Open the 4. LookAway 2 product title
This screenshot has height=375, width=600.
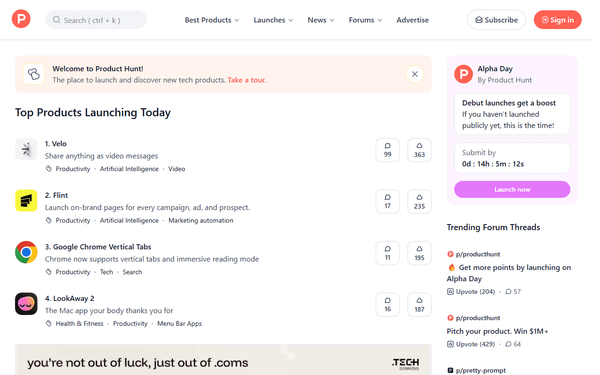tap(69, 298)
